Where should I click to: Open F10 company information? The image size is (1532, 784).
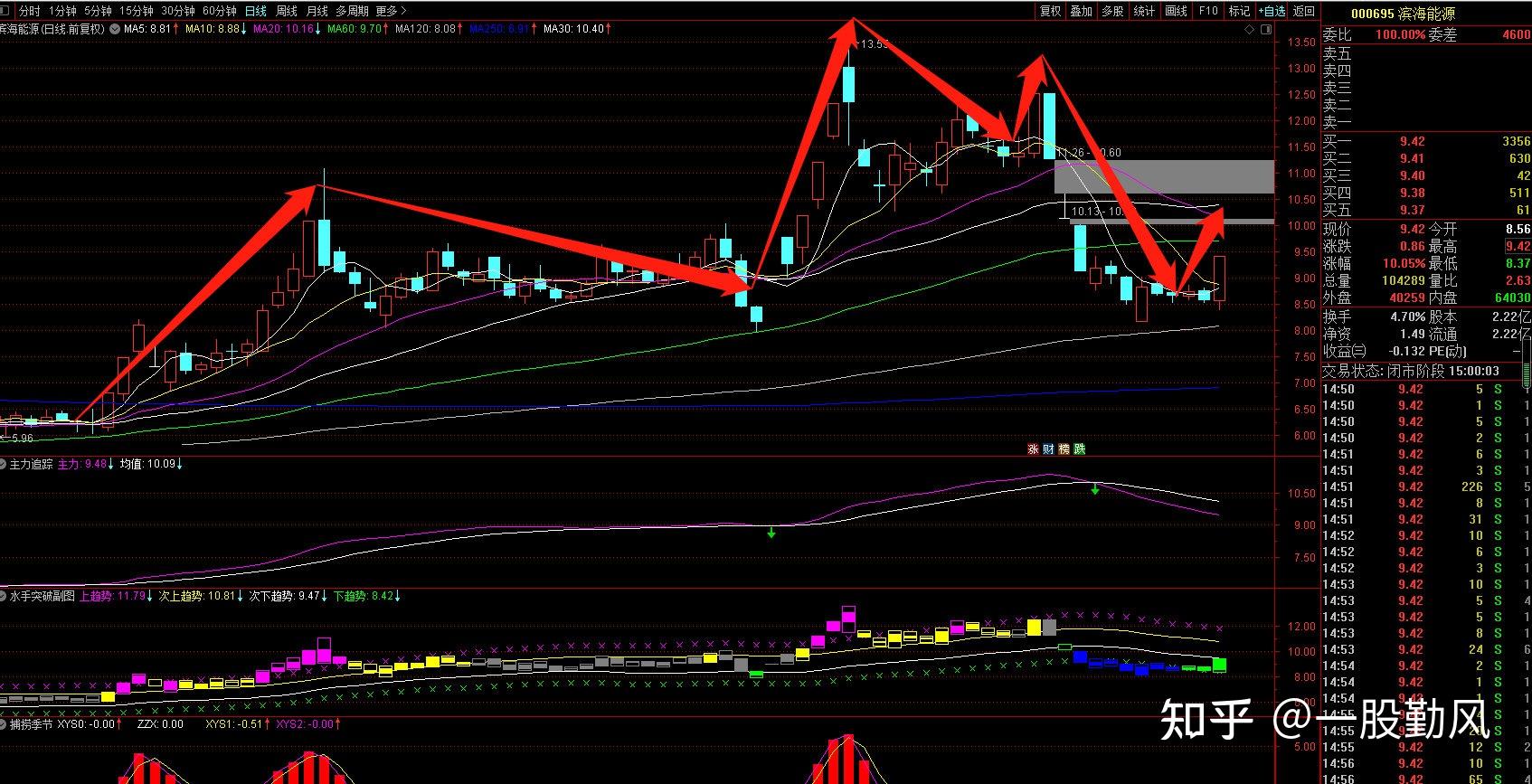coord(1208,11)
